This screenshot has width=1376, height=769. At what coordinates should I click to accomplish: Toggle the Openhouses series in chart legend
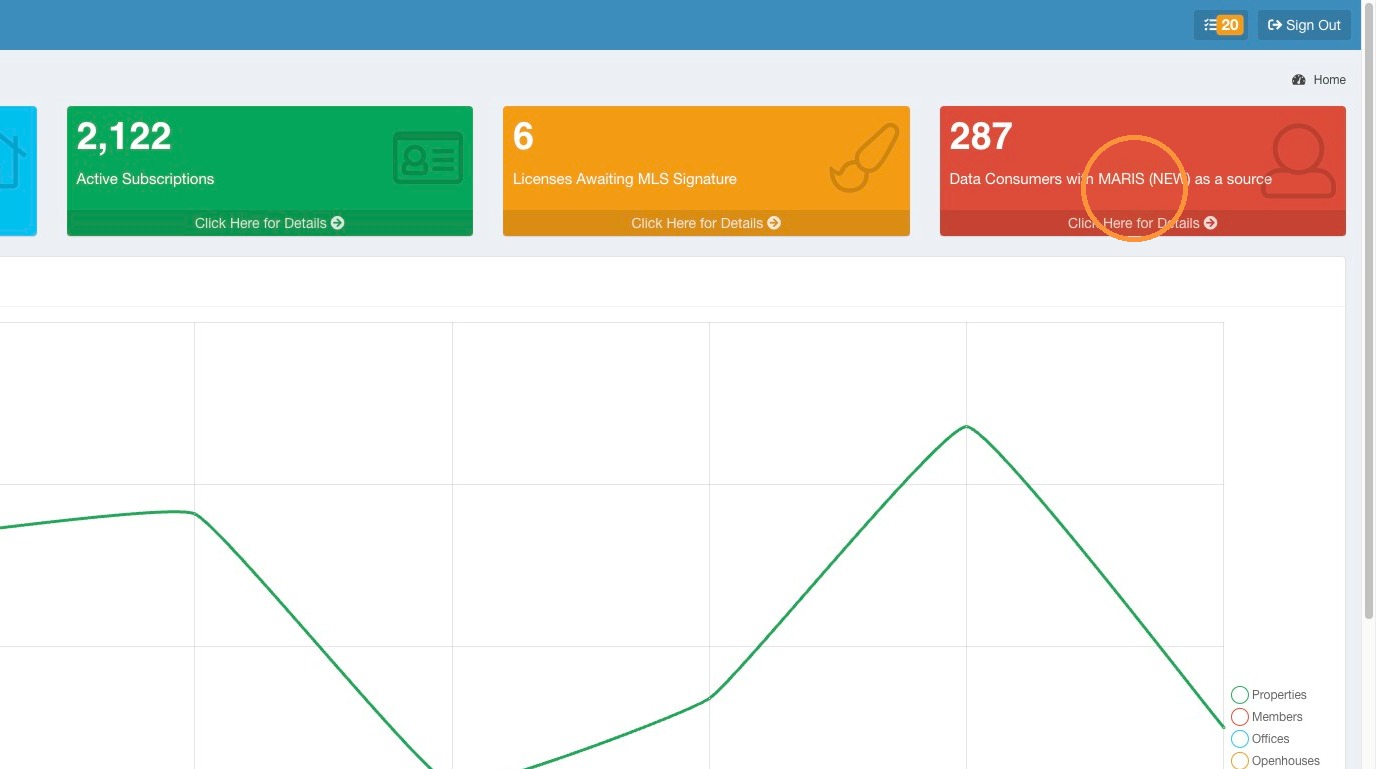pyautogui.click(x=1275, y=761)
